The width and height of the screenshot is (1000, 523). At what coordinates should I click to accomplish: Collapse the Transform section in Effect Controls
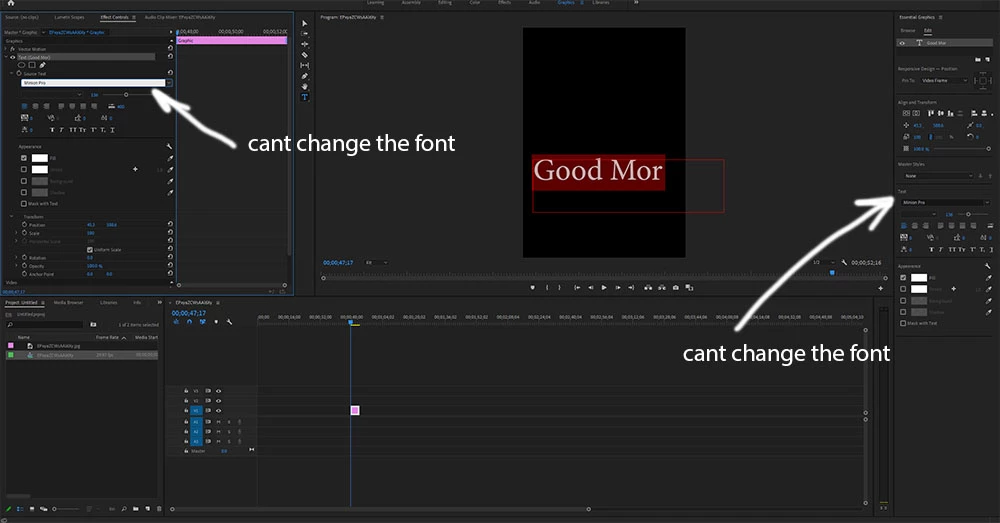point(11,217)
